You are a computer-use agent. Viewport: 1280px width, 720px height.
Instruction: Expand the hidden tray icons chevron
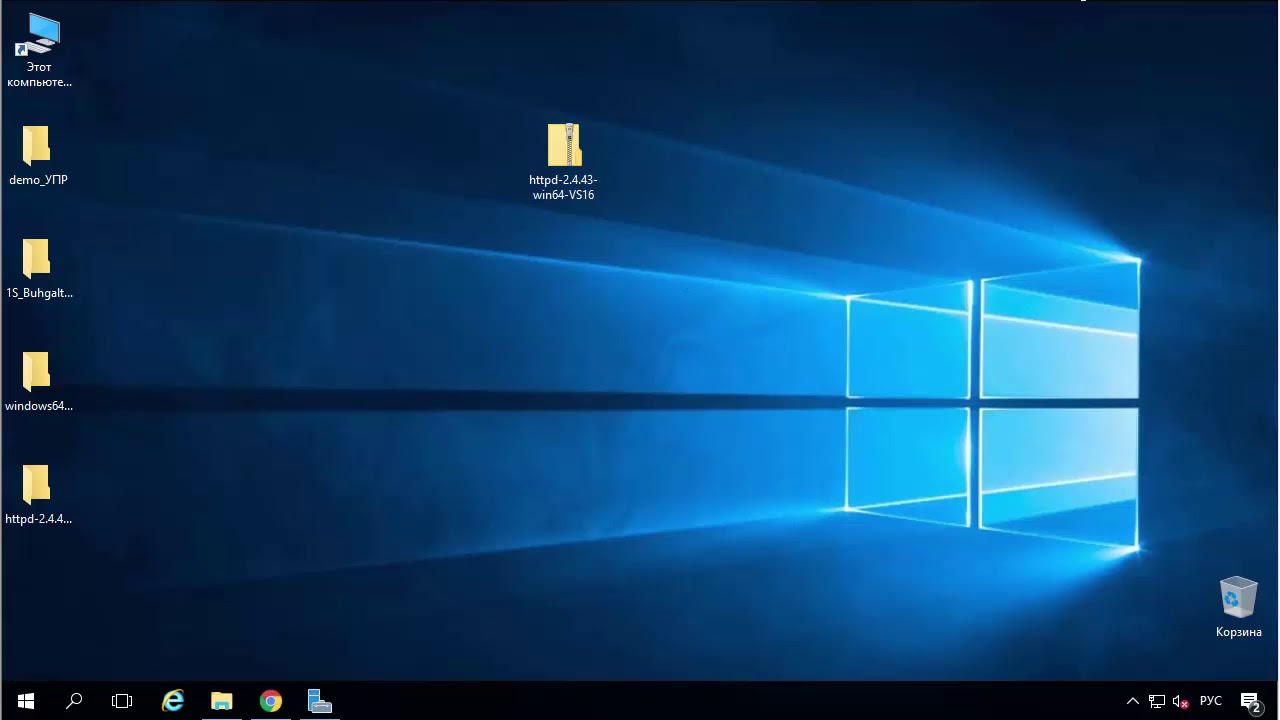pos(1133,701)
